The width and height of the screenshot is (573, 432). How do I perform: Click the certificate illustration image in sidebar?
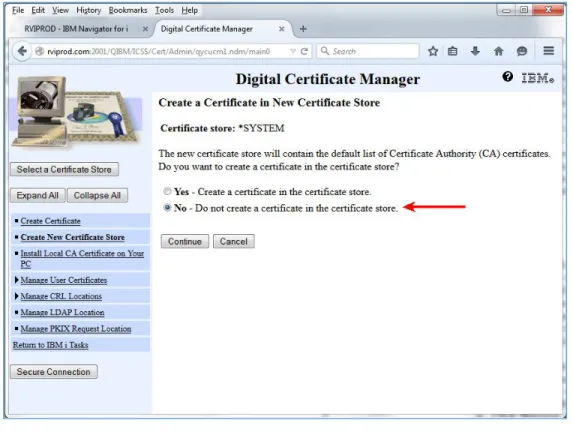(x=75, y=111)
